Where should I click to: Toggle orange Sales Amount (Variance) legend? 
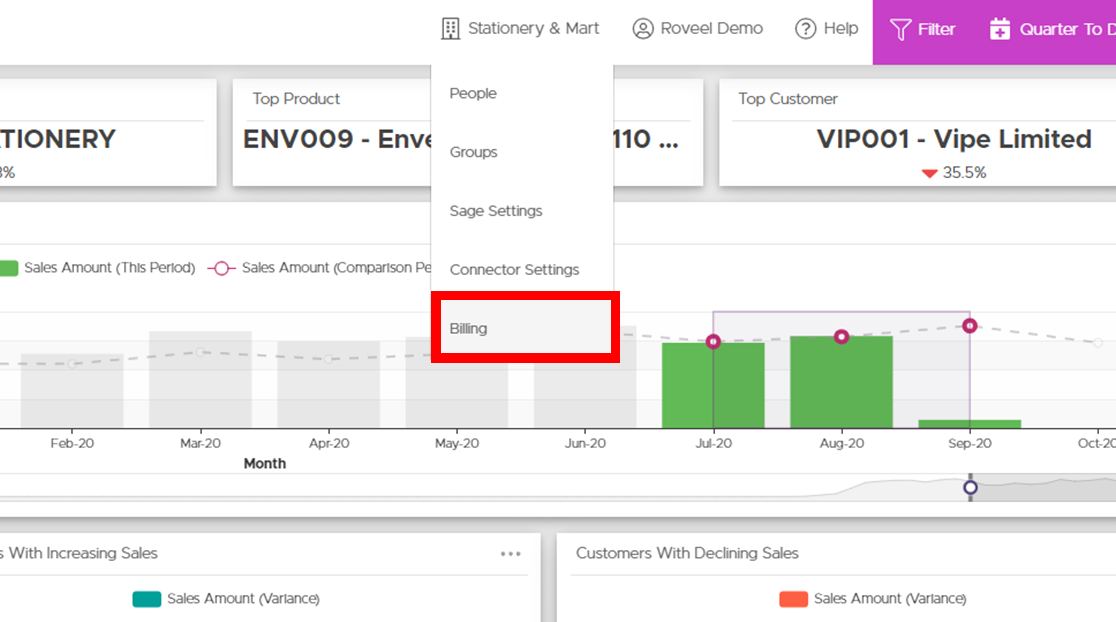pos(873,599)
